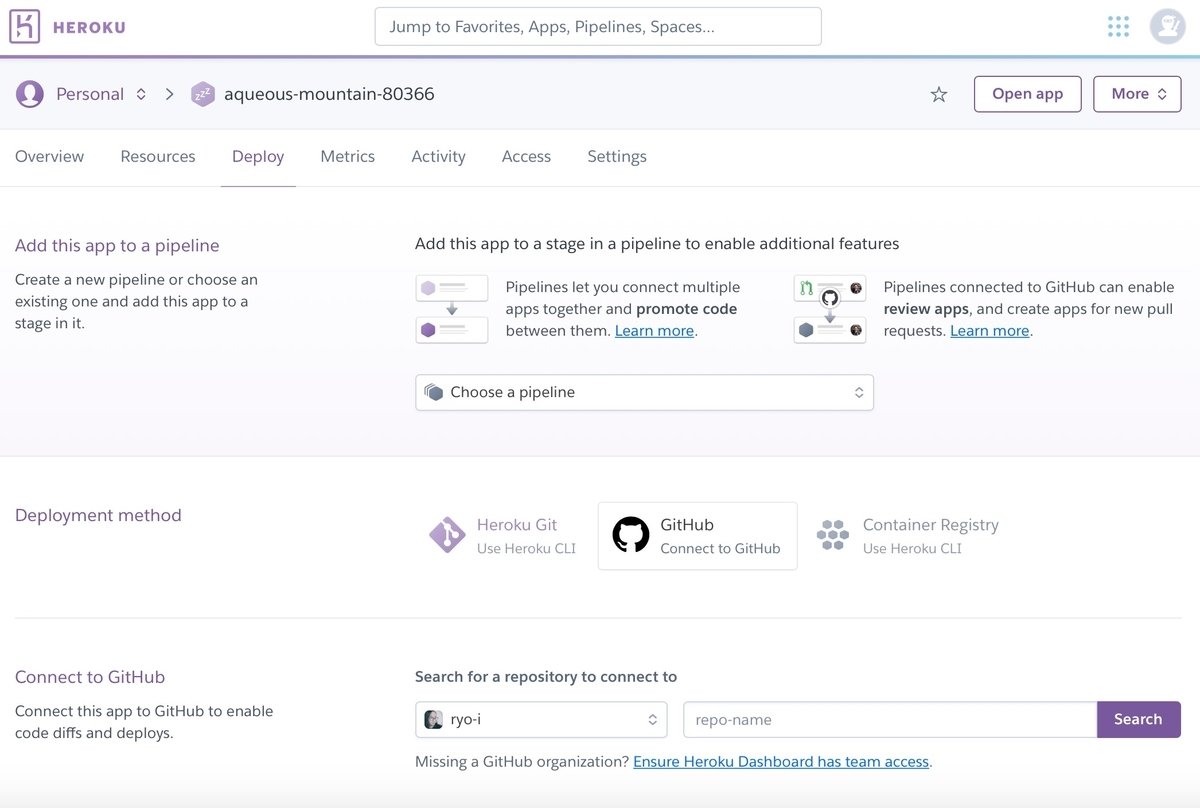Viewport: 1200px width, 808px height.
Task: Click the Heroku logo icon
Action: 25,27
